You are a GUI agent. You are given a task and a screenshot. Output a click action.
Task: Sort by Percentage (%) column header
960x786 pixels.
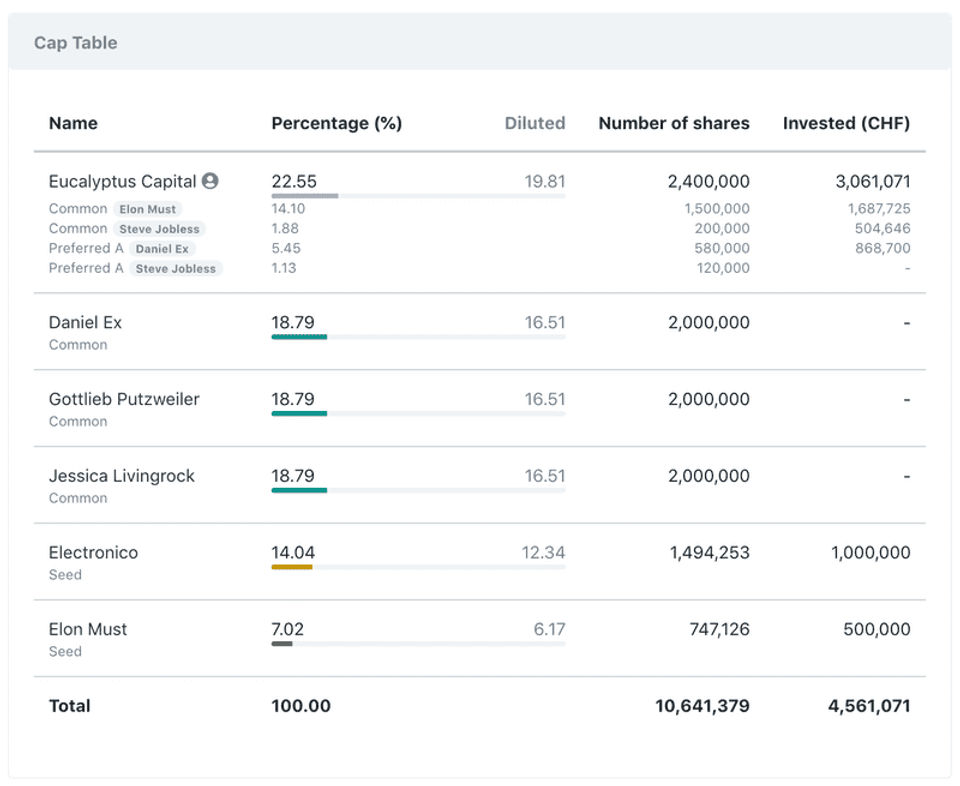[336, 123]
